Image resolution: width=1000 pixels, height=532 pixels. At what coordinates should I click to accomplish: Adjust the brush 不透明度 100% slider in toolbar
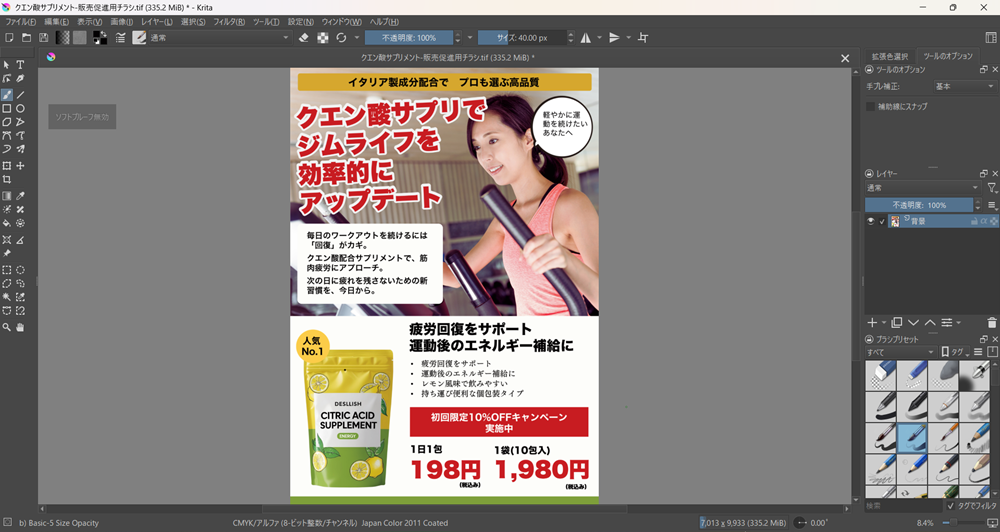(409, 38)
